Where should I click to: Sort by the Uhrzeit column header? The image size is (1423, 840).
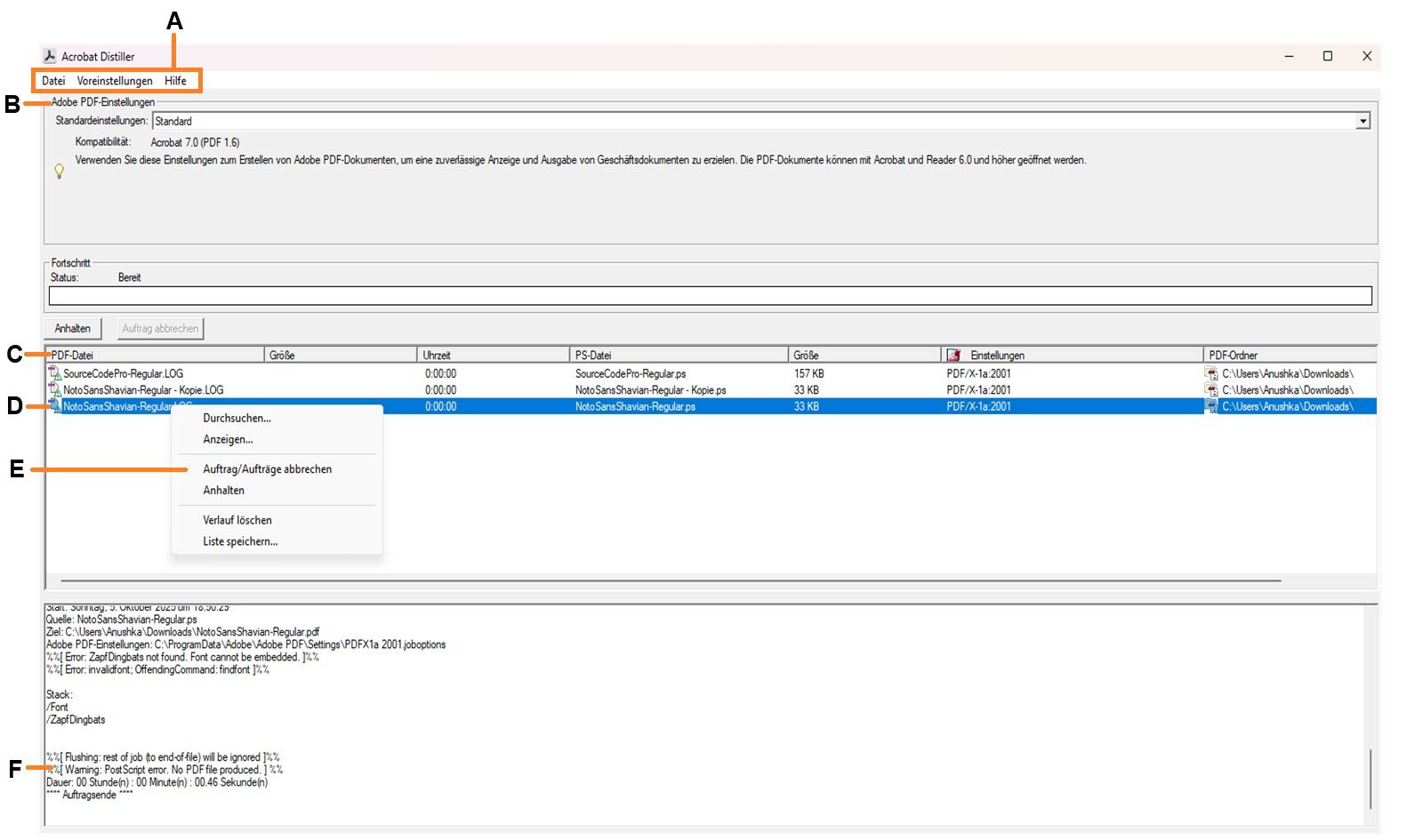pos(494,356)
